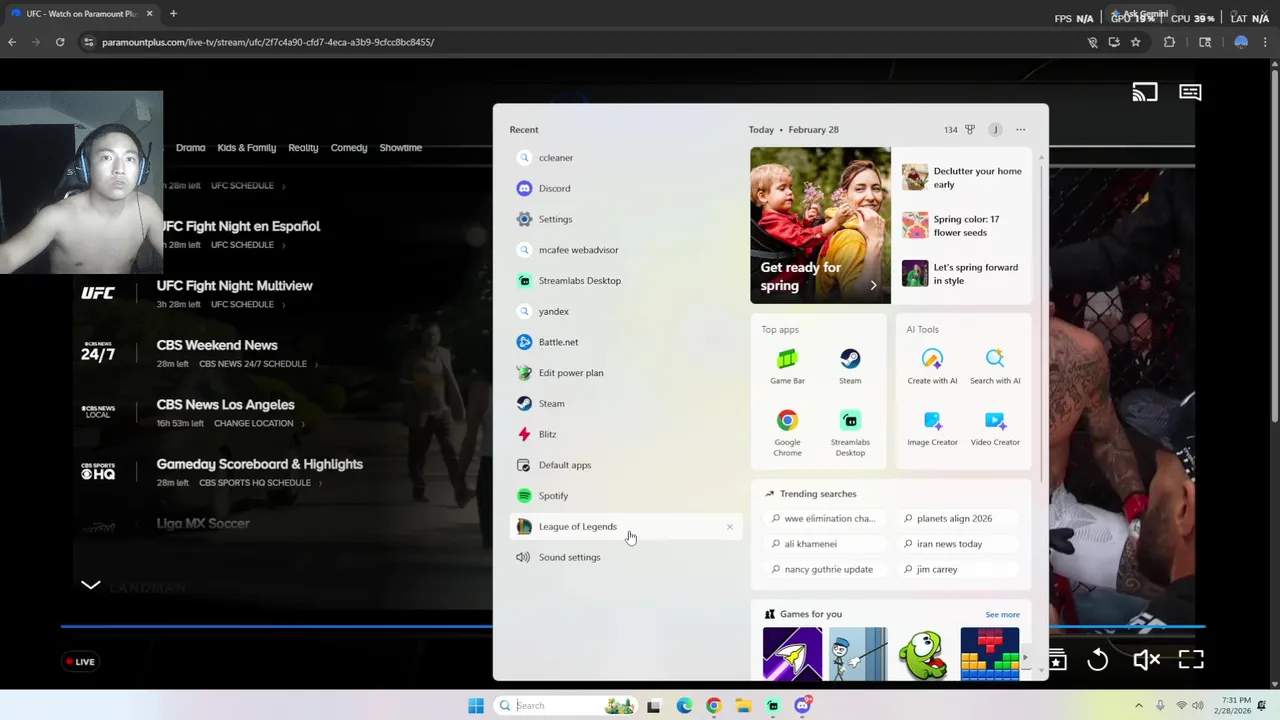Open Search with AI tool
This screenshot has width=1280, height=720.
coord(995,366)
